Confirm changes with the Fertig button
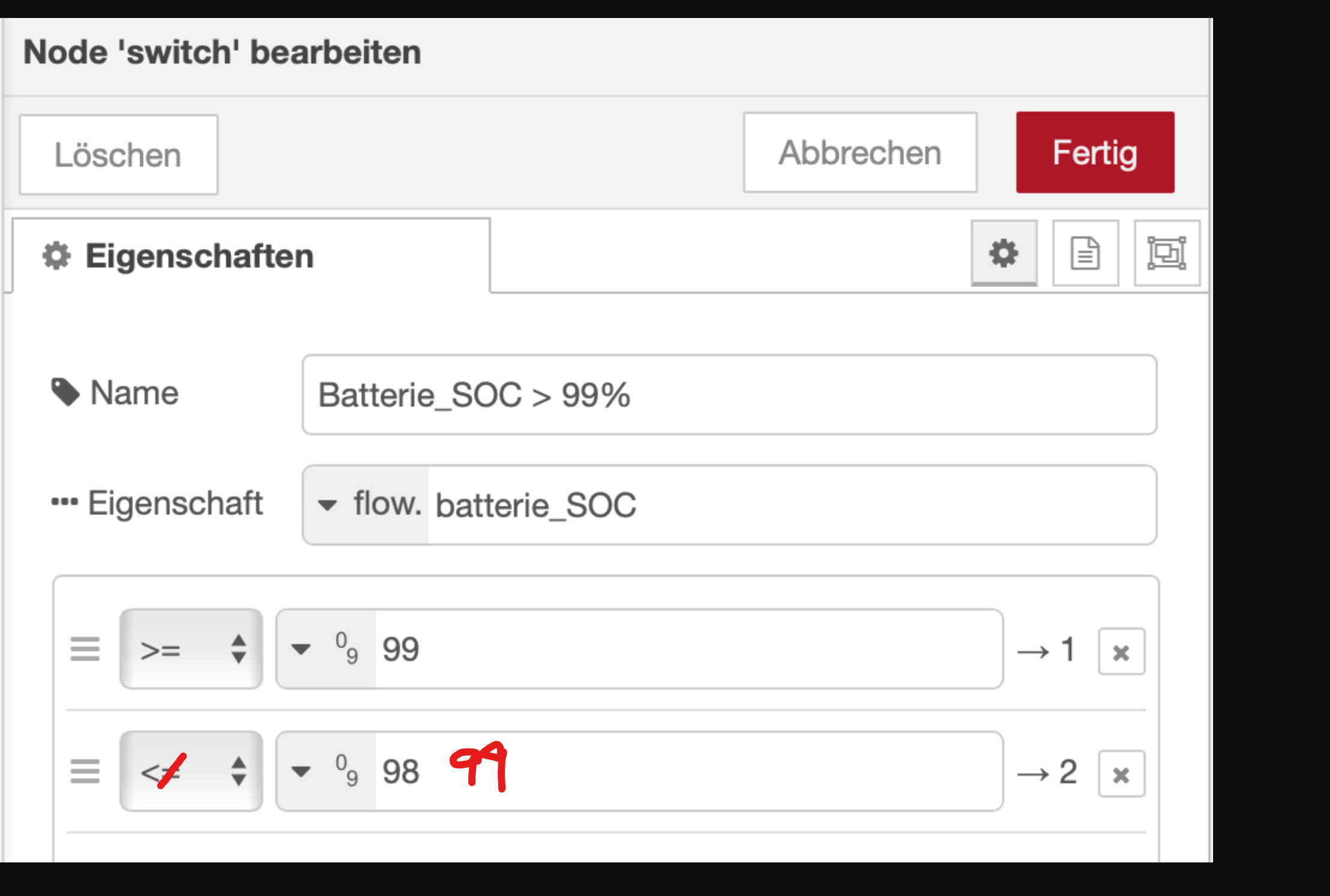The image size is (1330, 896). pyautogui.click(x=1095, y=152)
